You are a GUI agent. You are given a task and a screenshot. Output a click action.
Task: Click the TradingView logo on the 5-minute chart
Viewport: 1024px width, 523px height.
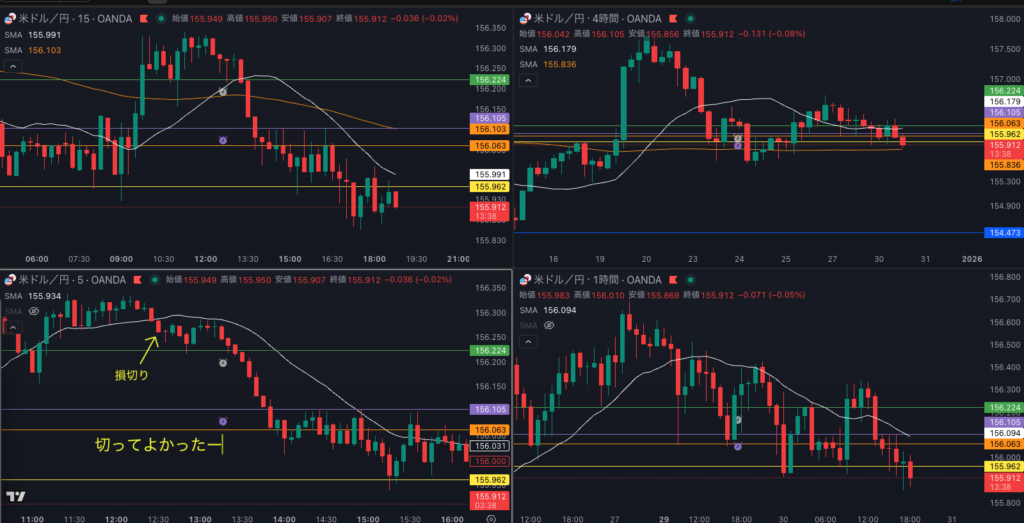tap(15, 496)
